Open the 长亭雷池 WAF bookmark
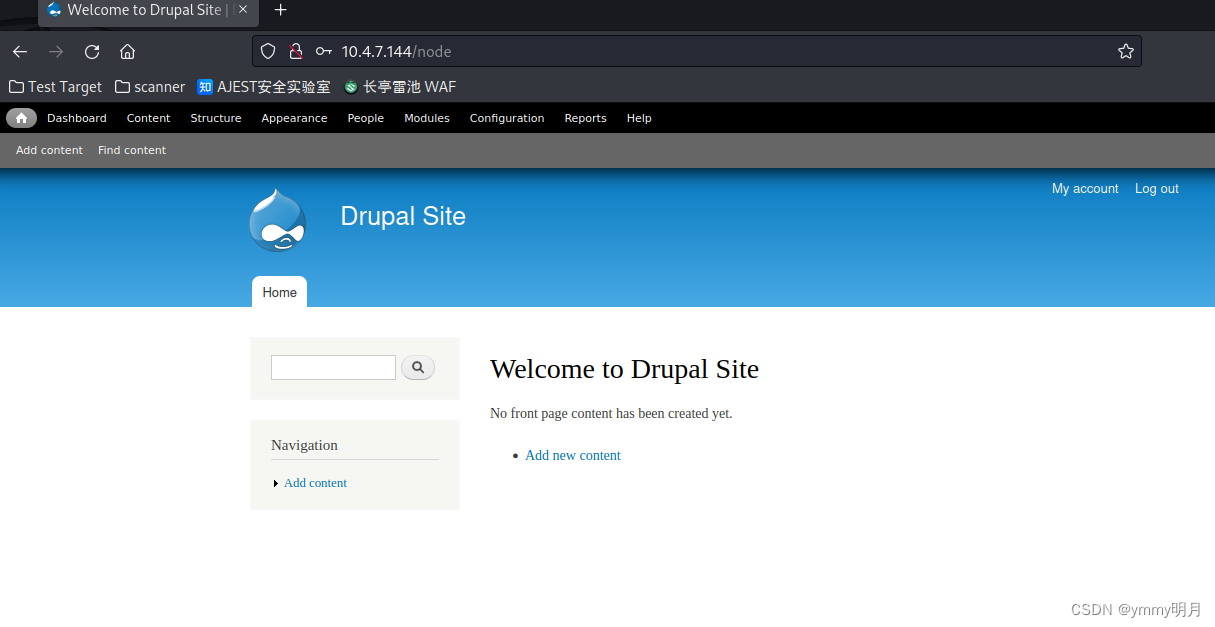The image size is (1215, 627). [x=400, y=87]
